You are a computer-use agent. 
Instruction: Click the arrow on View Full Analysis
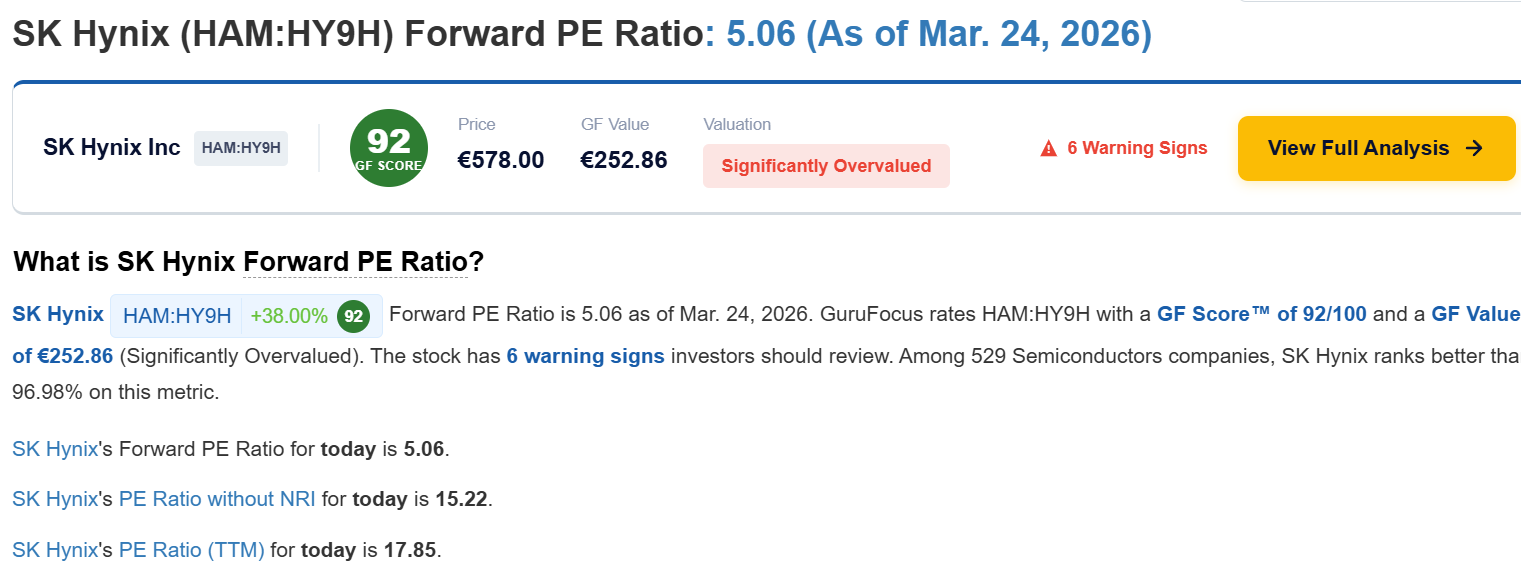(x=1474, y=148)
